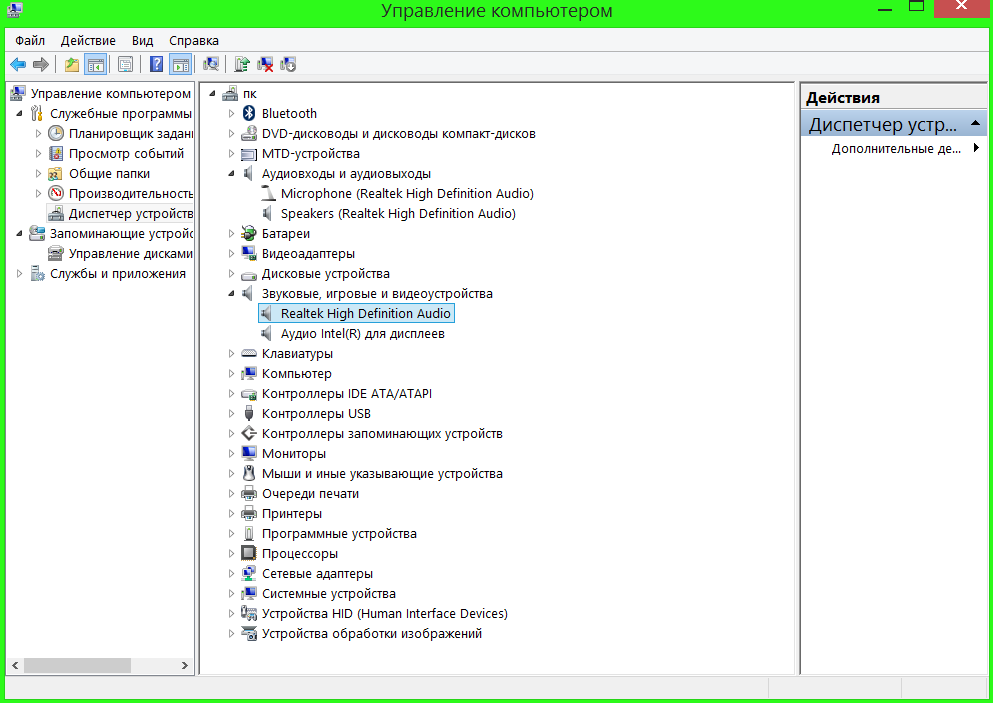Screen dimensions: 993x703
Task: Click the Устройства HID icon
Action: 249,614
